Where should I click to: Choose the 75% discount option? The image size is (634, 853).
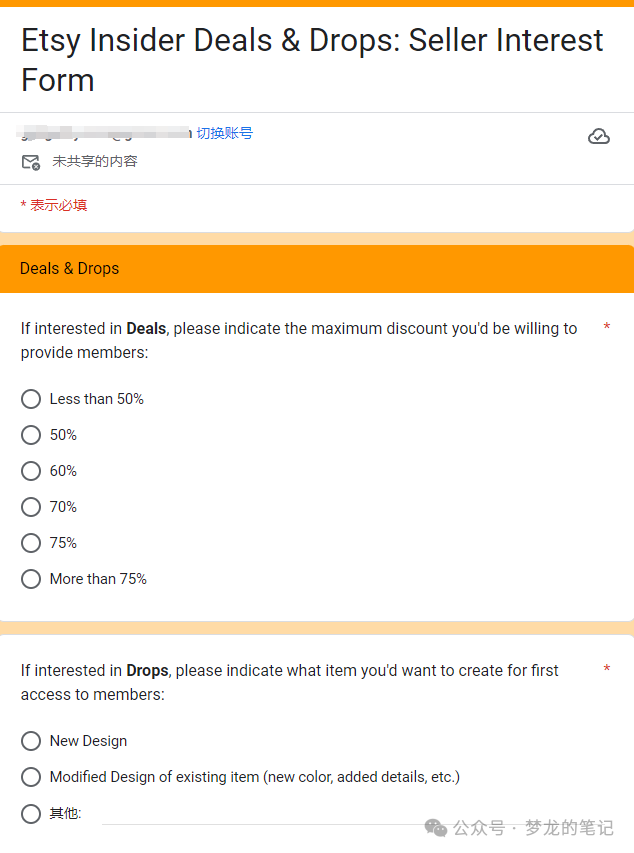coord(31,542)
